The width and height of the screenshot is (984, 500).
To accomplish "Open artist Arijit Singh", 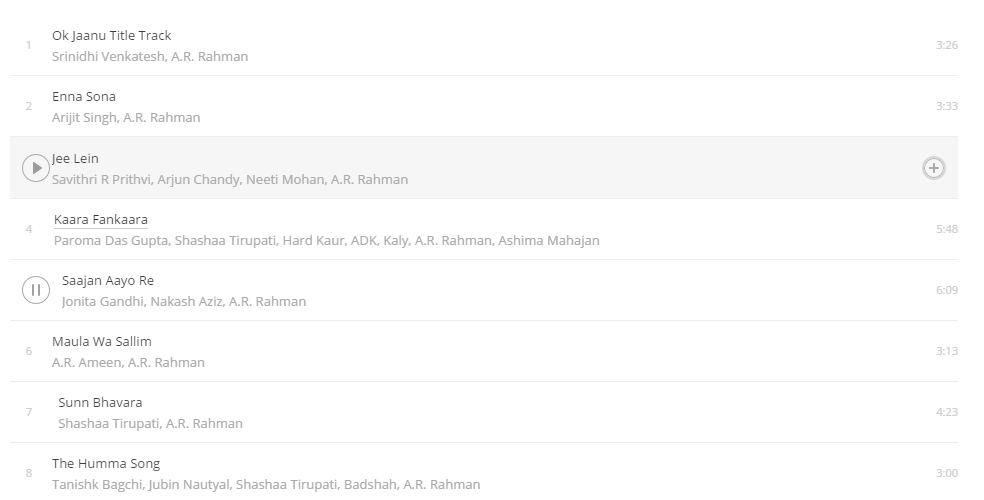I will pyautogui.click(x=84, y=117).
